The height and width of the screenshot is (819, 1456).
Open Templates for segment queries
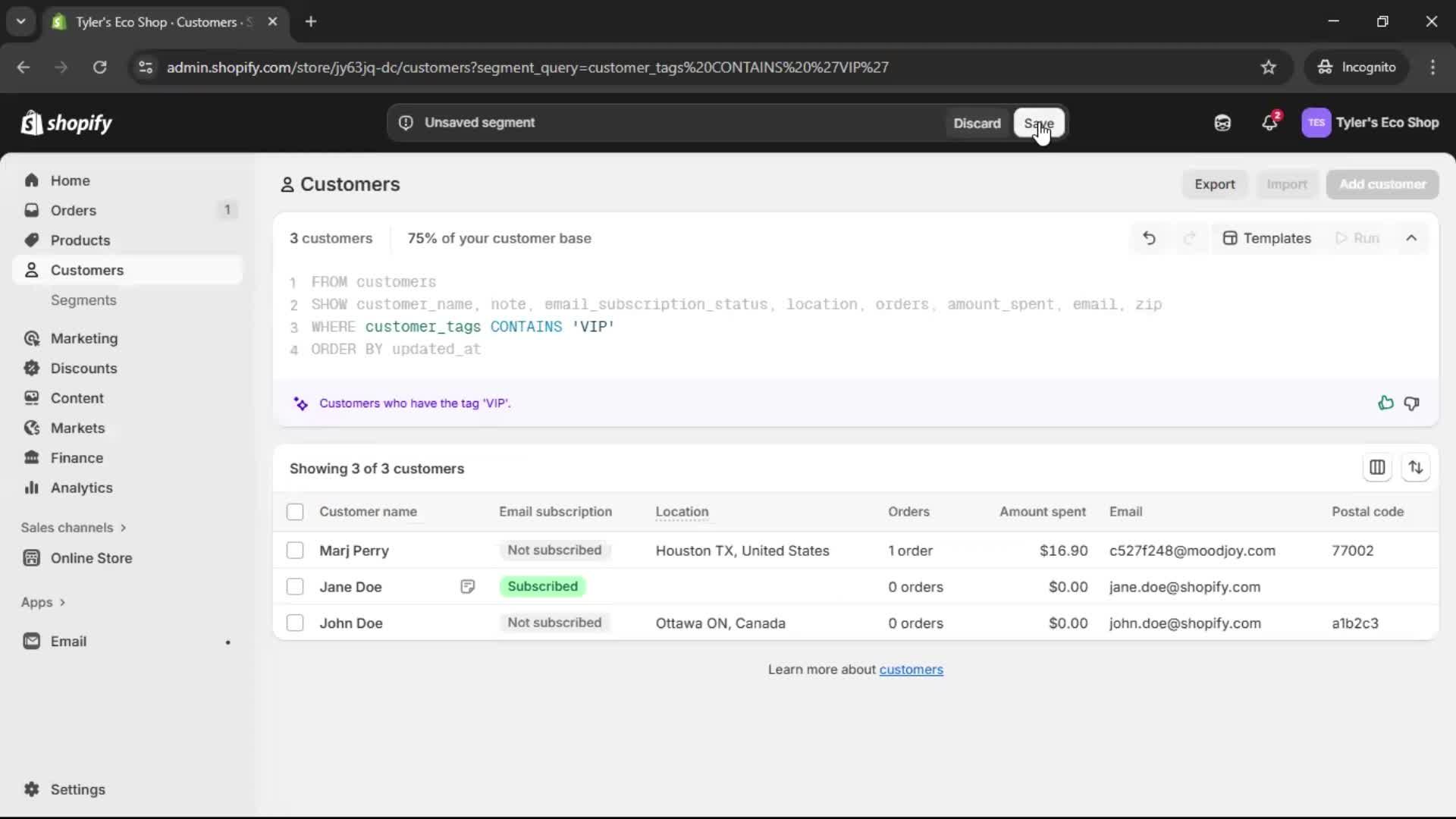[1266, 238]
